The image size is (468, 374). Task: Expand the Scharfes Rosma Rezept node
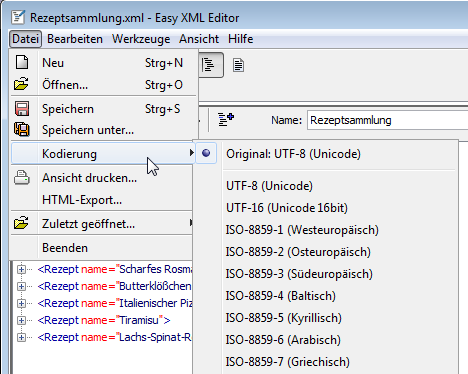point(21,269)
